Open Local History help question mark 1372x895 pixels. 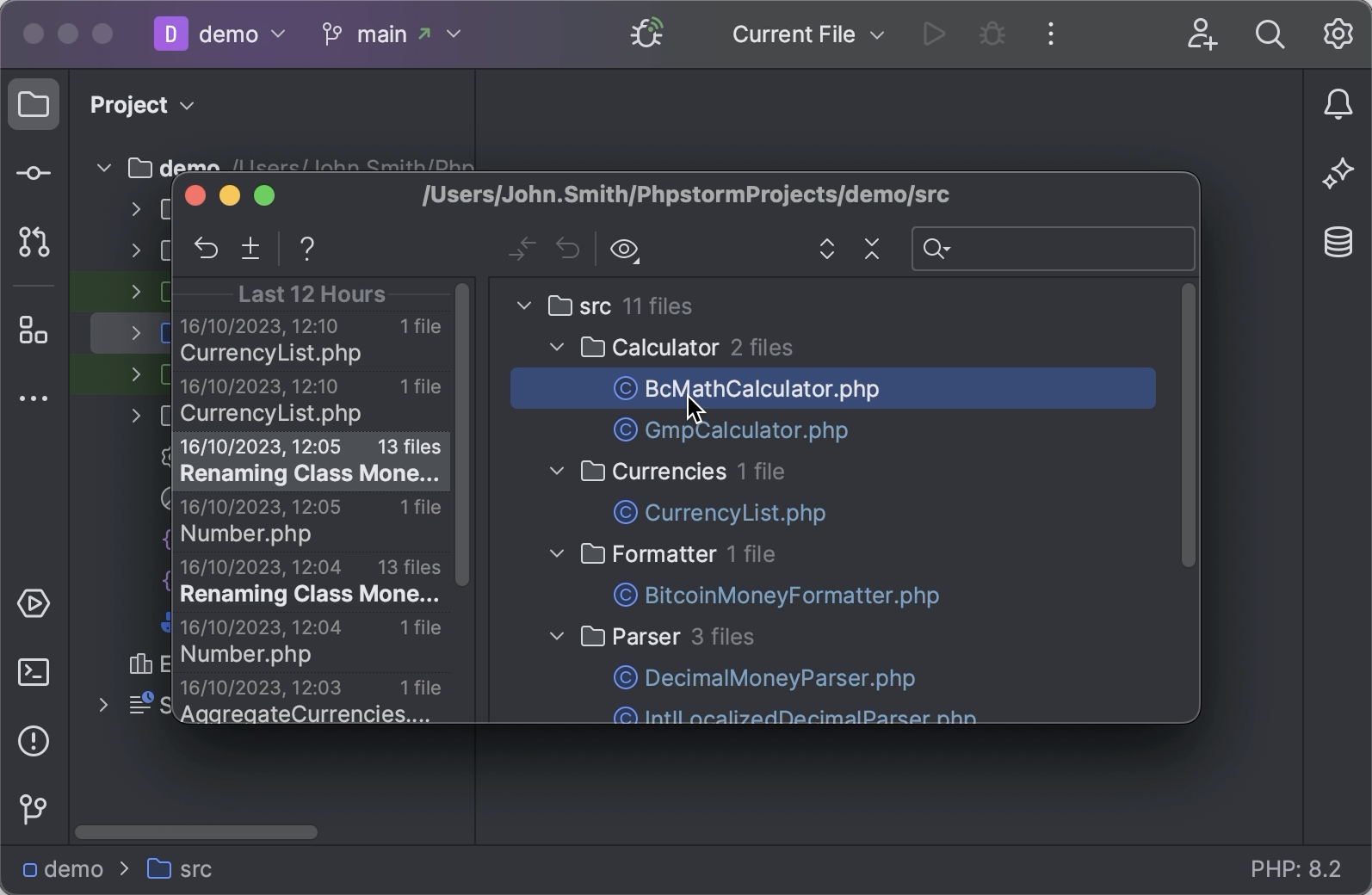click(307, 250)
